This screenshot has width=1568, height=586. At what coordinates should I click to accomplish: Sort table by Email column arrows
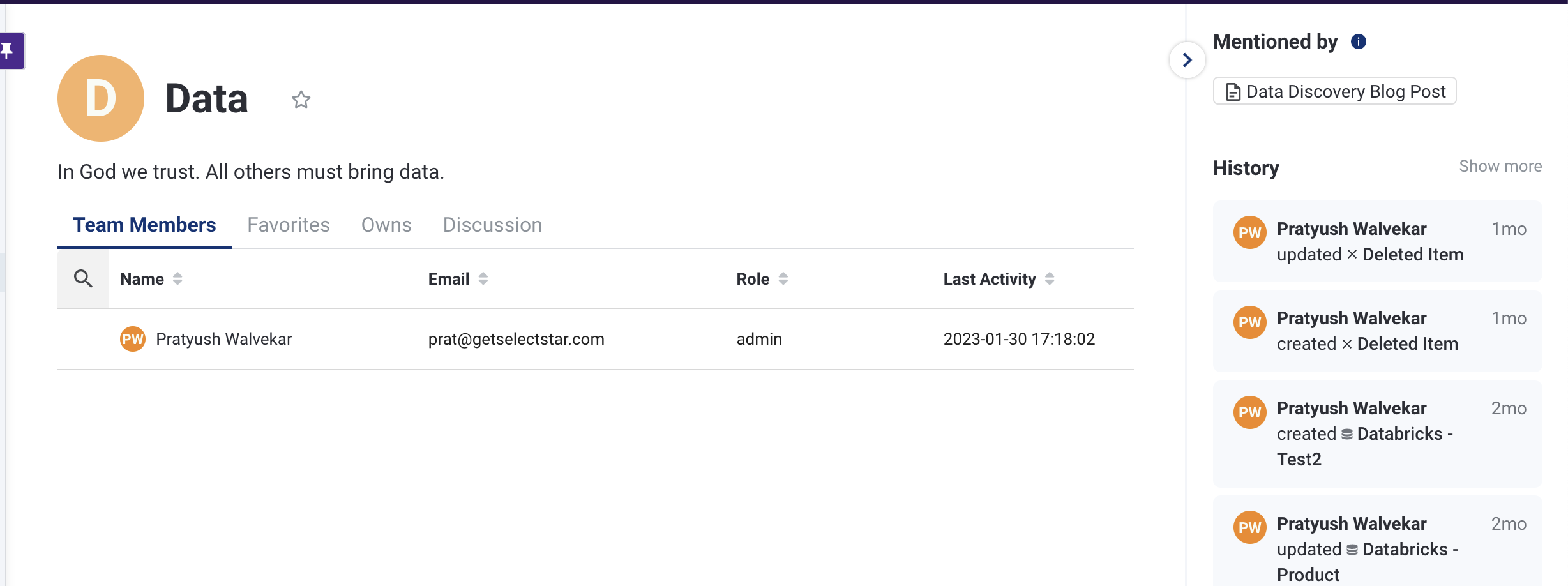[483, 279]
